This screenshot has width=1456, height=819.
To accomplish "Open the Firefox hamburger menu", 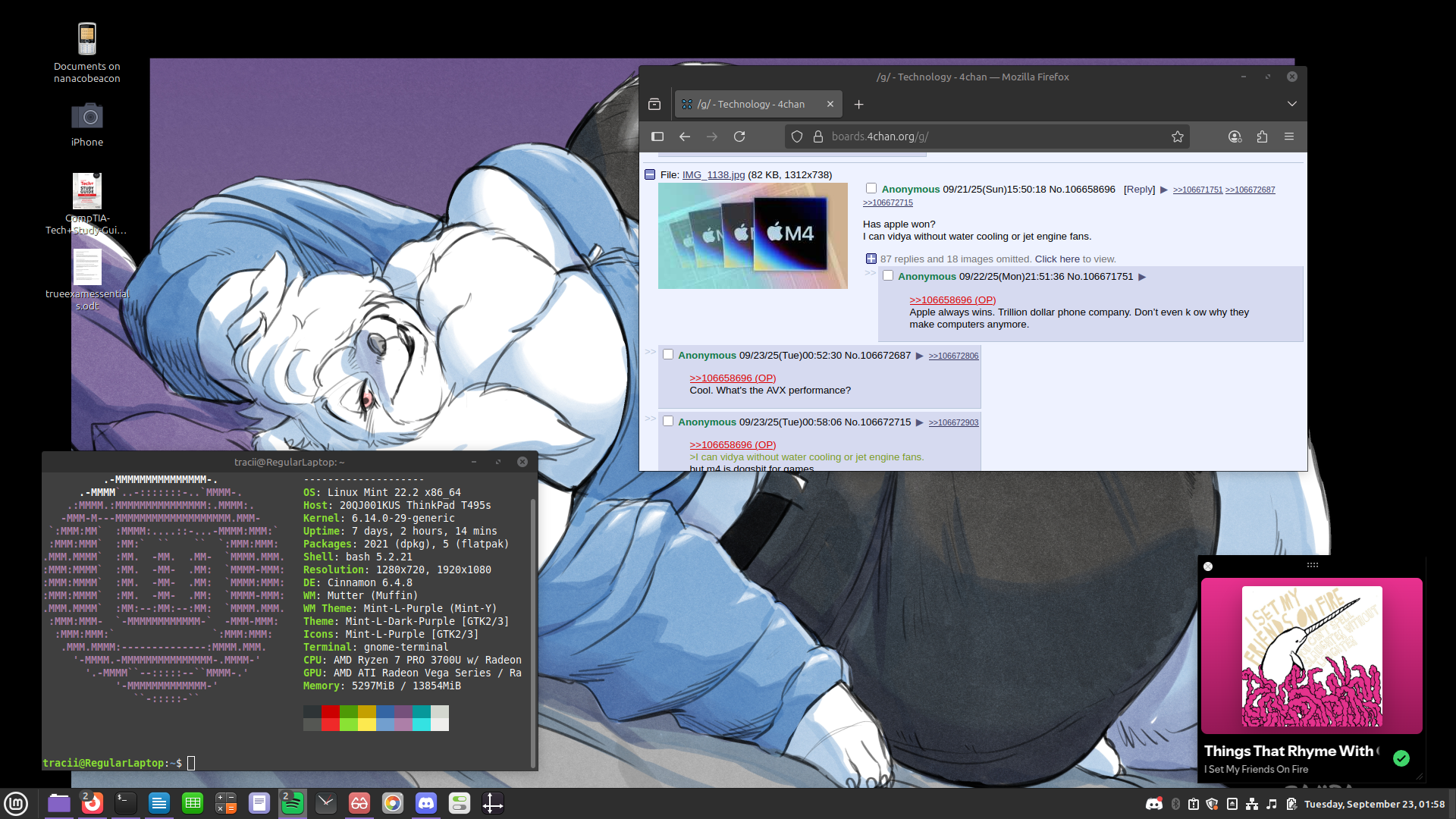I will (x=1289, y=136).
